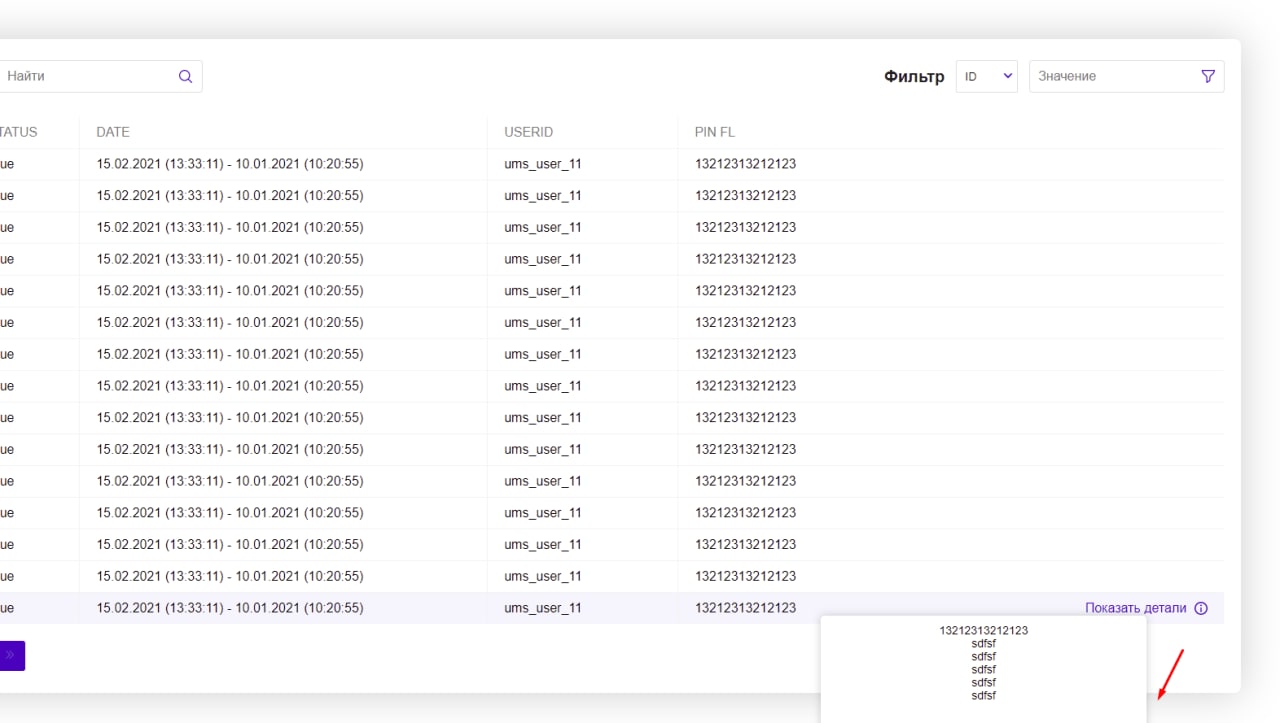Open the ID filter dropdown
Image resolution: width=1280 pixels, height=723 pixels.
tap(987, 76)
